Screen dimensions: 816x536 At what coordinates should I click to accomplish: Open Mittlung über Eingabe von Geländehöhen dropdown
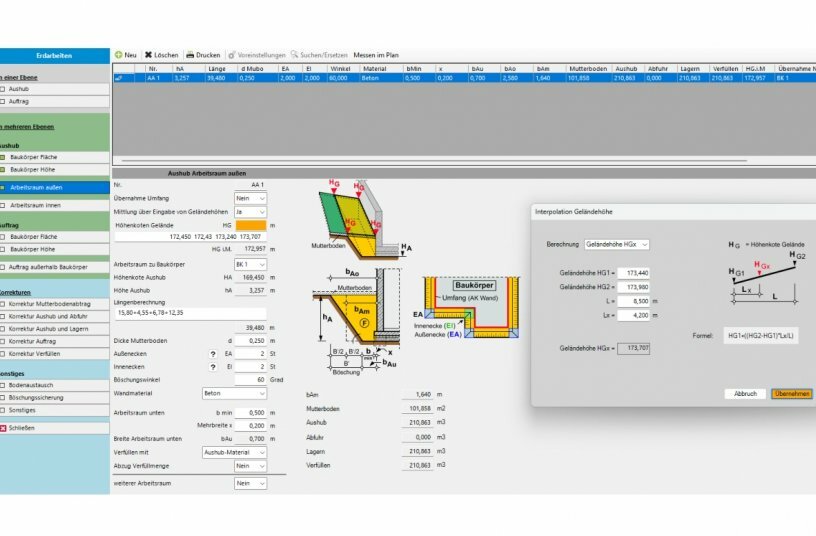click(250, 212)
